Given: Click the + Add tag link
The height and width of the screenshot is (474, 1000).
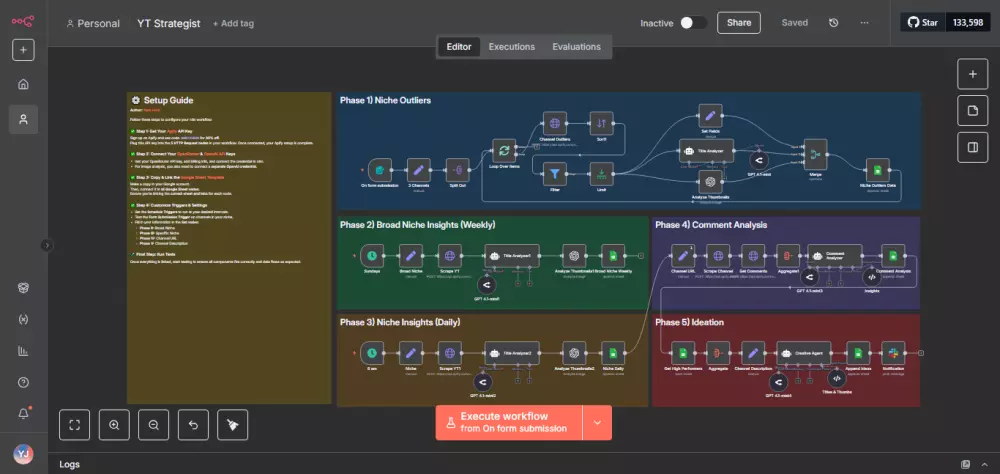Looking at the screenshot, I should point(233,24).
